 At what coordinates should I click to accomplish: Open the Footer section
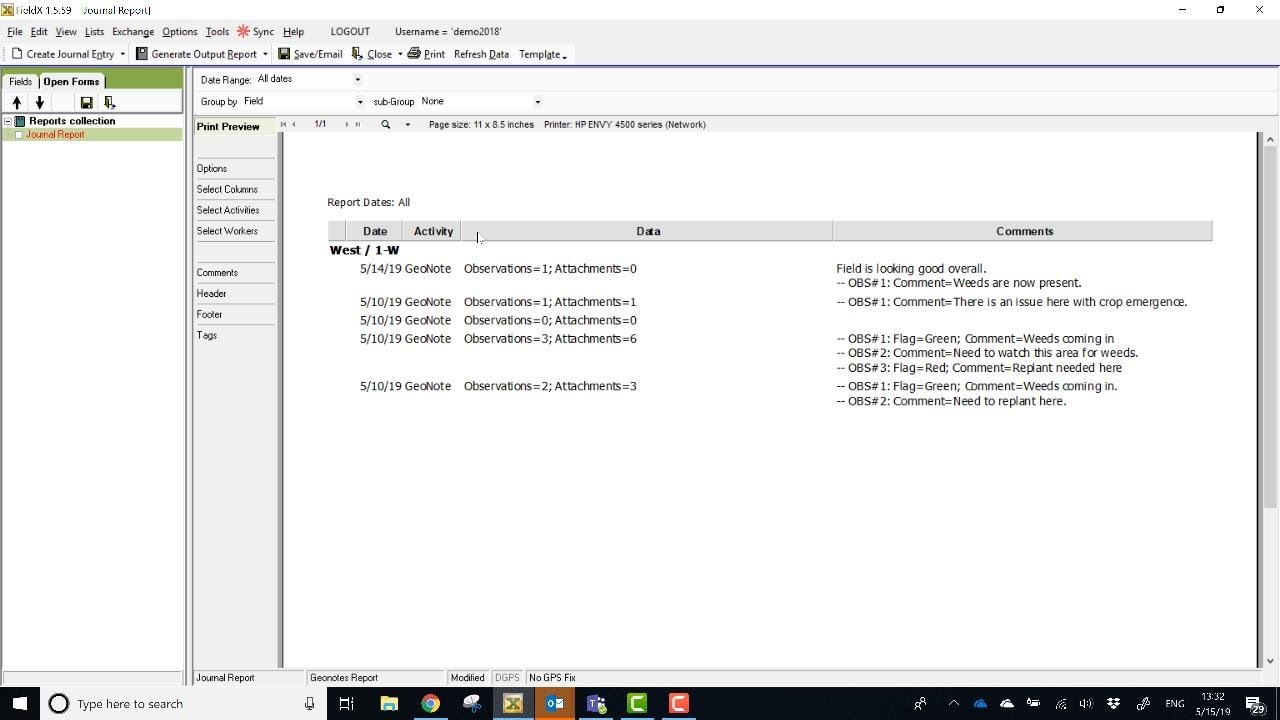[209, 315]
